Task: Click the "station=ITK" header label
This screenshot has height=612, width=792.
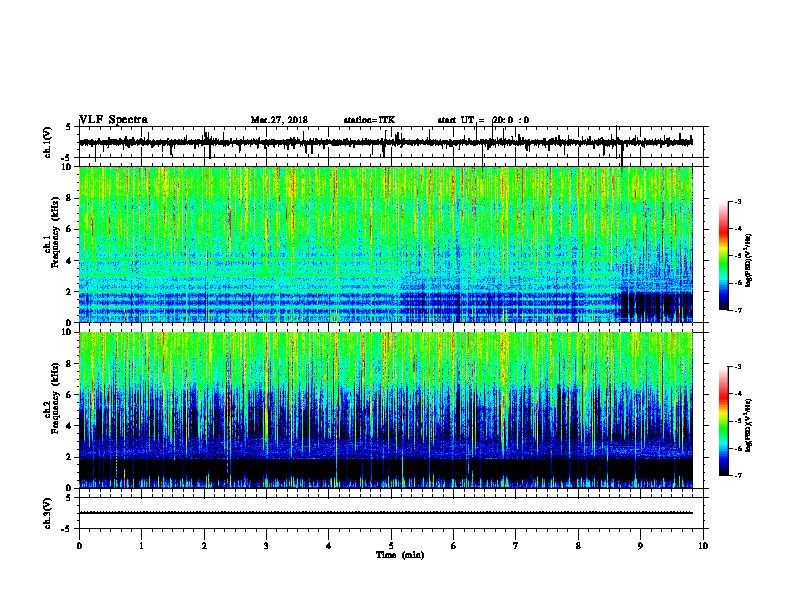Action: tap(369, 120)
